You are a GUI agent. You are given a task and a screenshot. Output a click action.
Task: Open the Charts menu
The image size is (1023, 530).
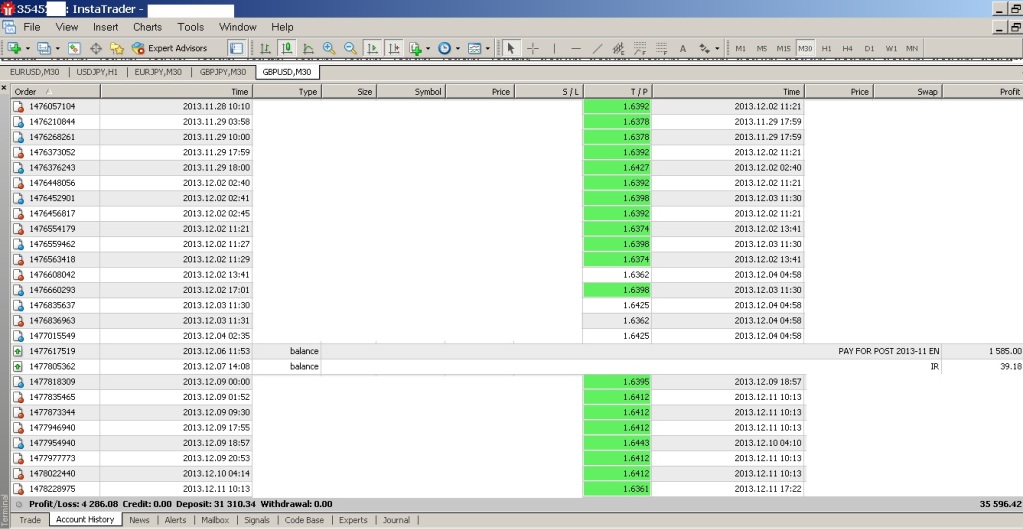[147, 27]
